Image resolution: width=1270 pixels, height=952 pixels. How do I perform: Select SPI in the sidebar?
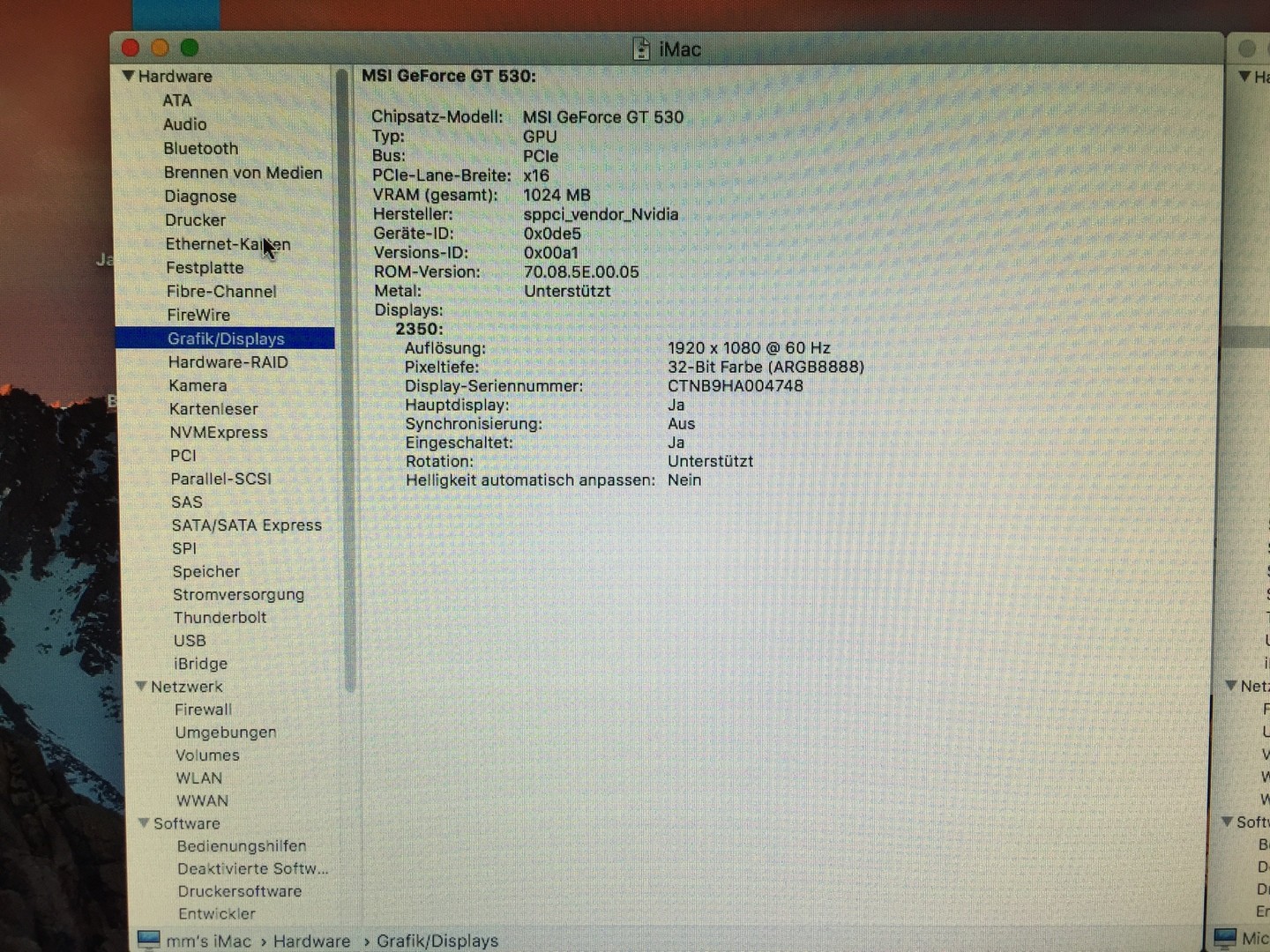point(184,548)
